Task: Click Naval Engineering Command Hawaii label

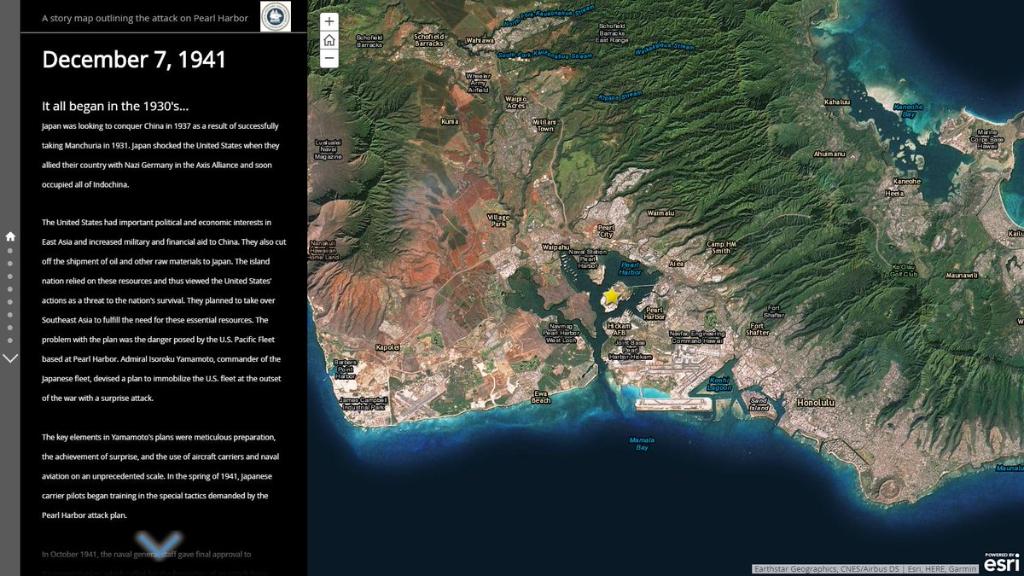Action: tap(696, 337)
